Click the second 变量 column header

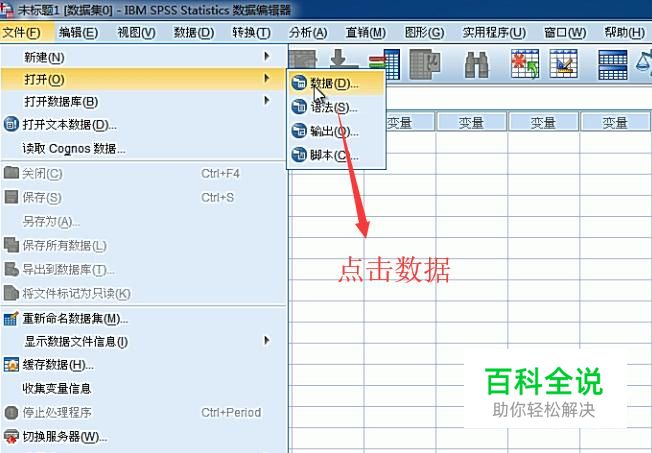point(471,122)
